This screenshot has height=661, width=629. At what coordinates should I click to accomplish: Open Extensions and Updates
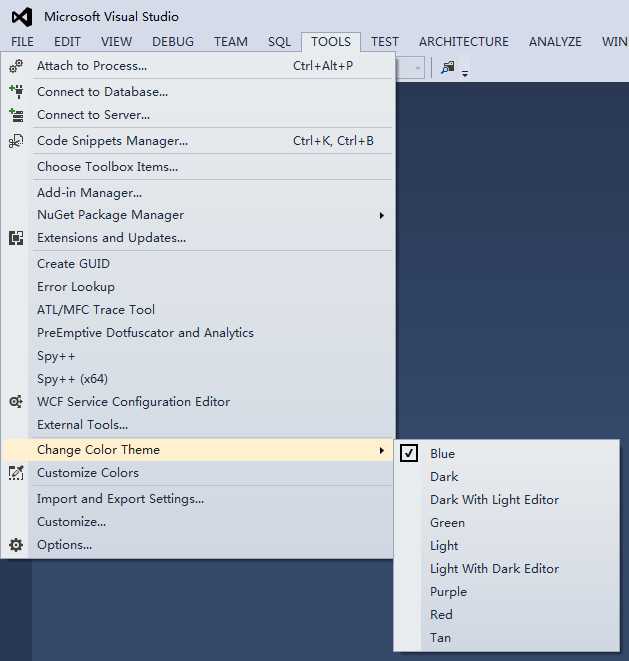click(198, 238)
